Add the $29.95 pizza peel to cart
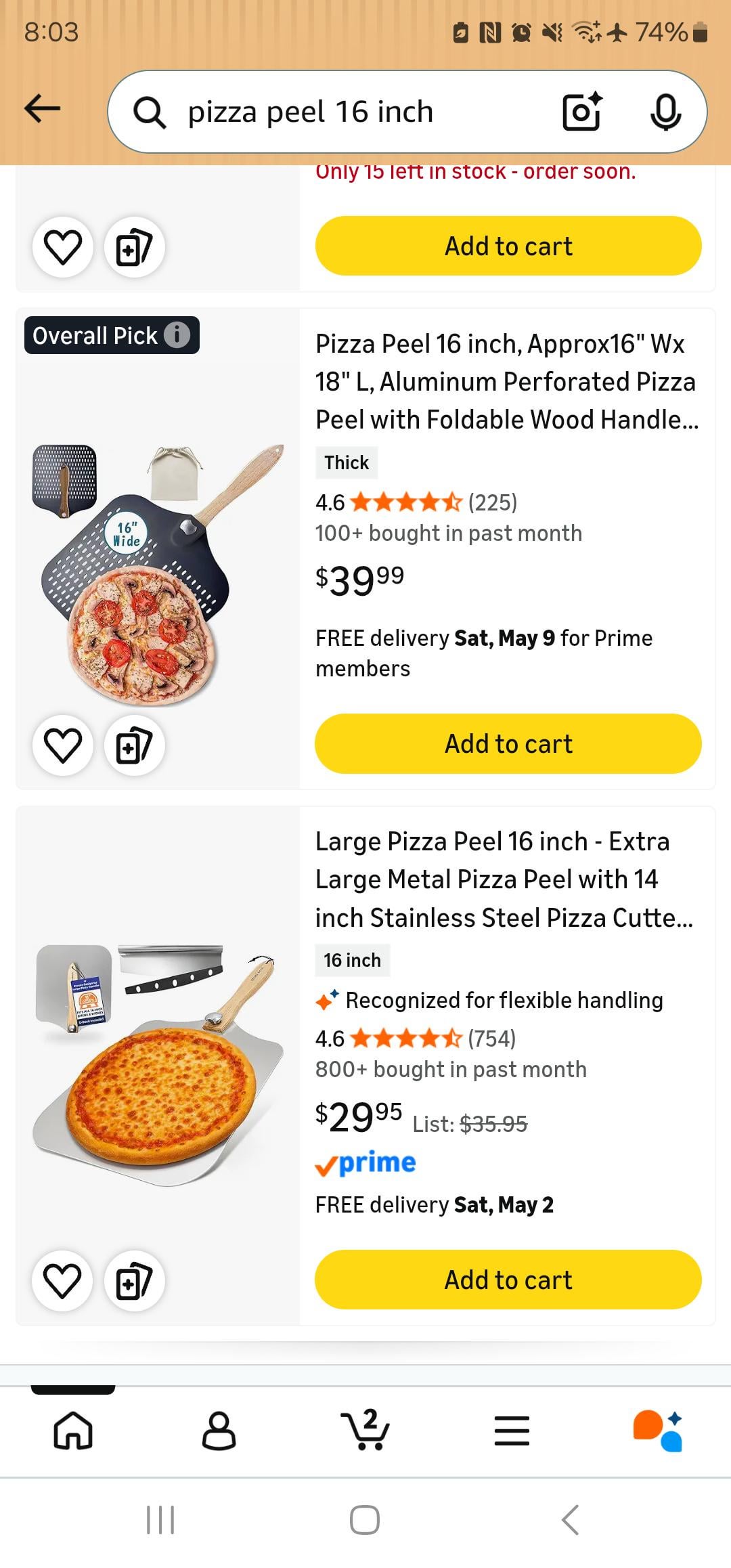This screenshot has height=1568, width=731. [x=508, y=1280]
